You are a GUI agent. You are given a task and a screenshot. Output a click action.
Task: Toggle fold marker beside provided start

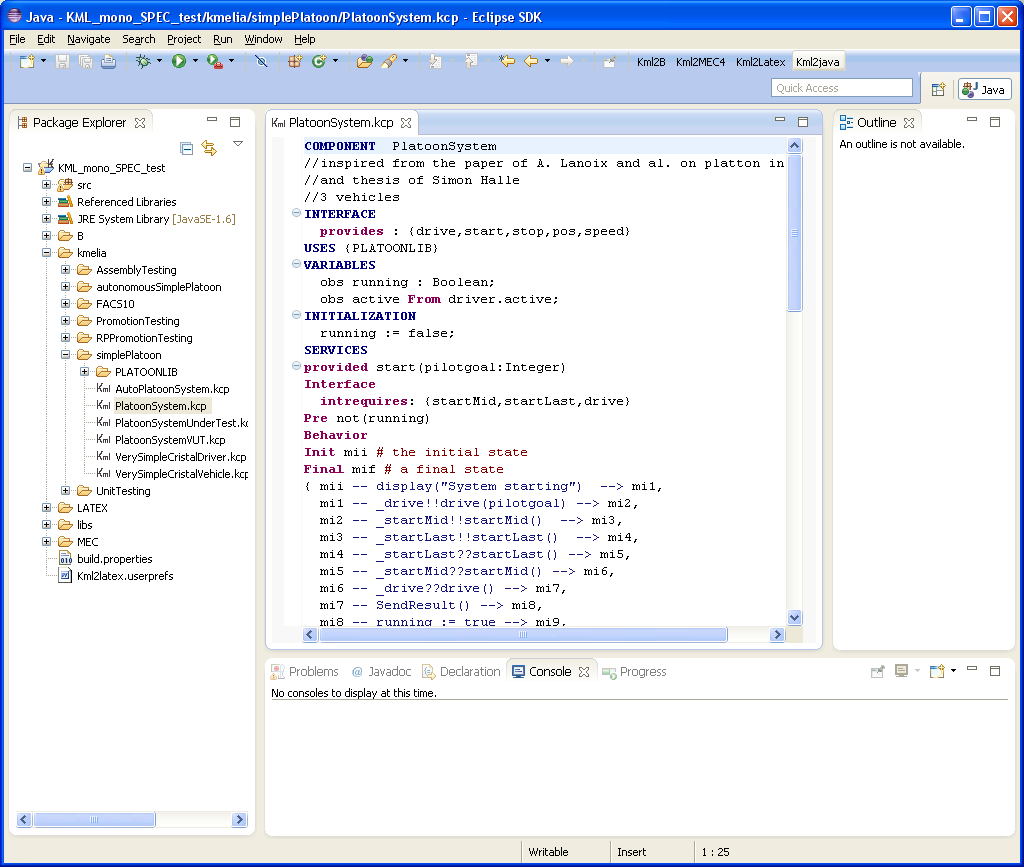[296, 367]
